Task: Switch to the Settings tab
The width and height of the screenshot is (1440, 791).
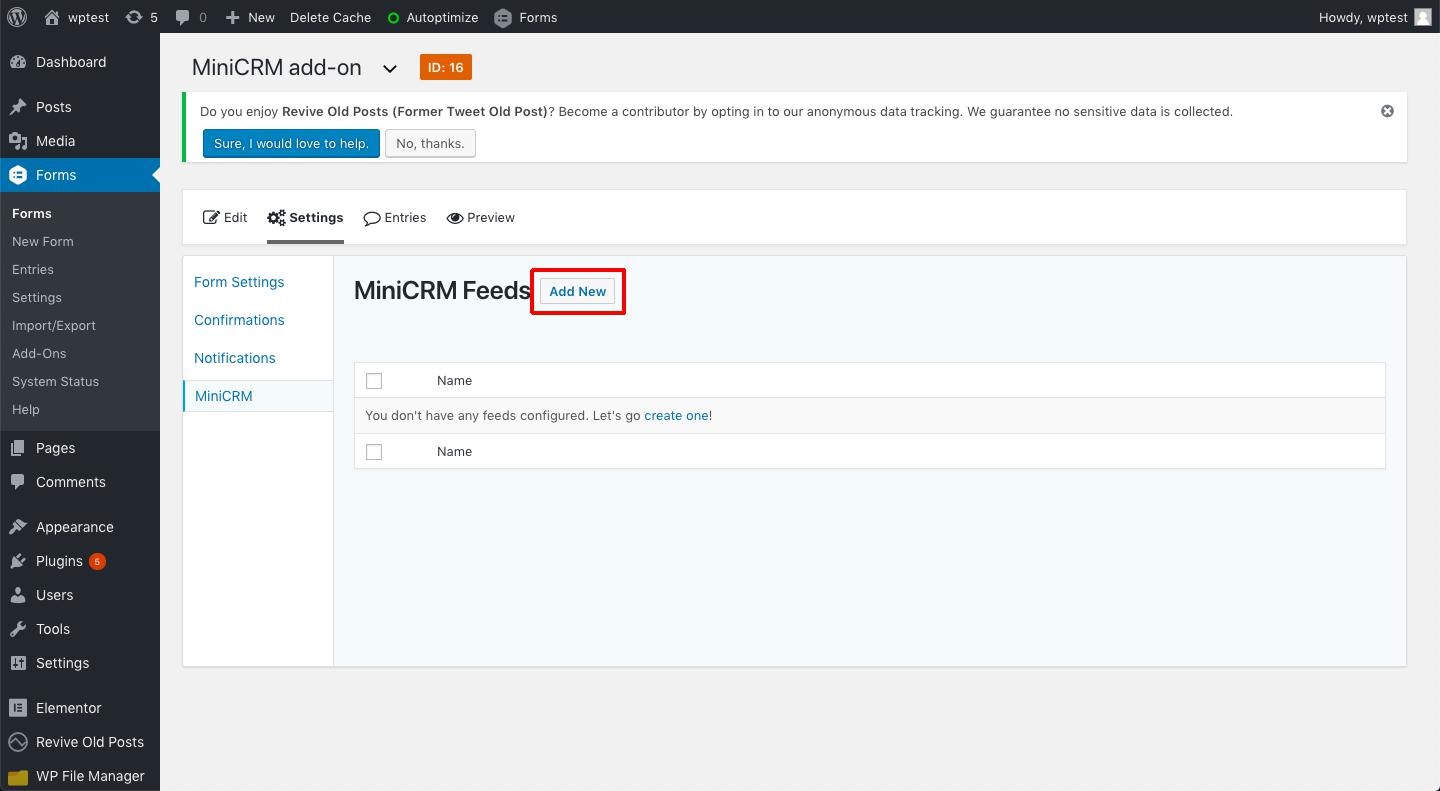Action: [305, 217]
